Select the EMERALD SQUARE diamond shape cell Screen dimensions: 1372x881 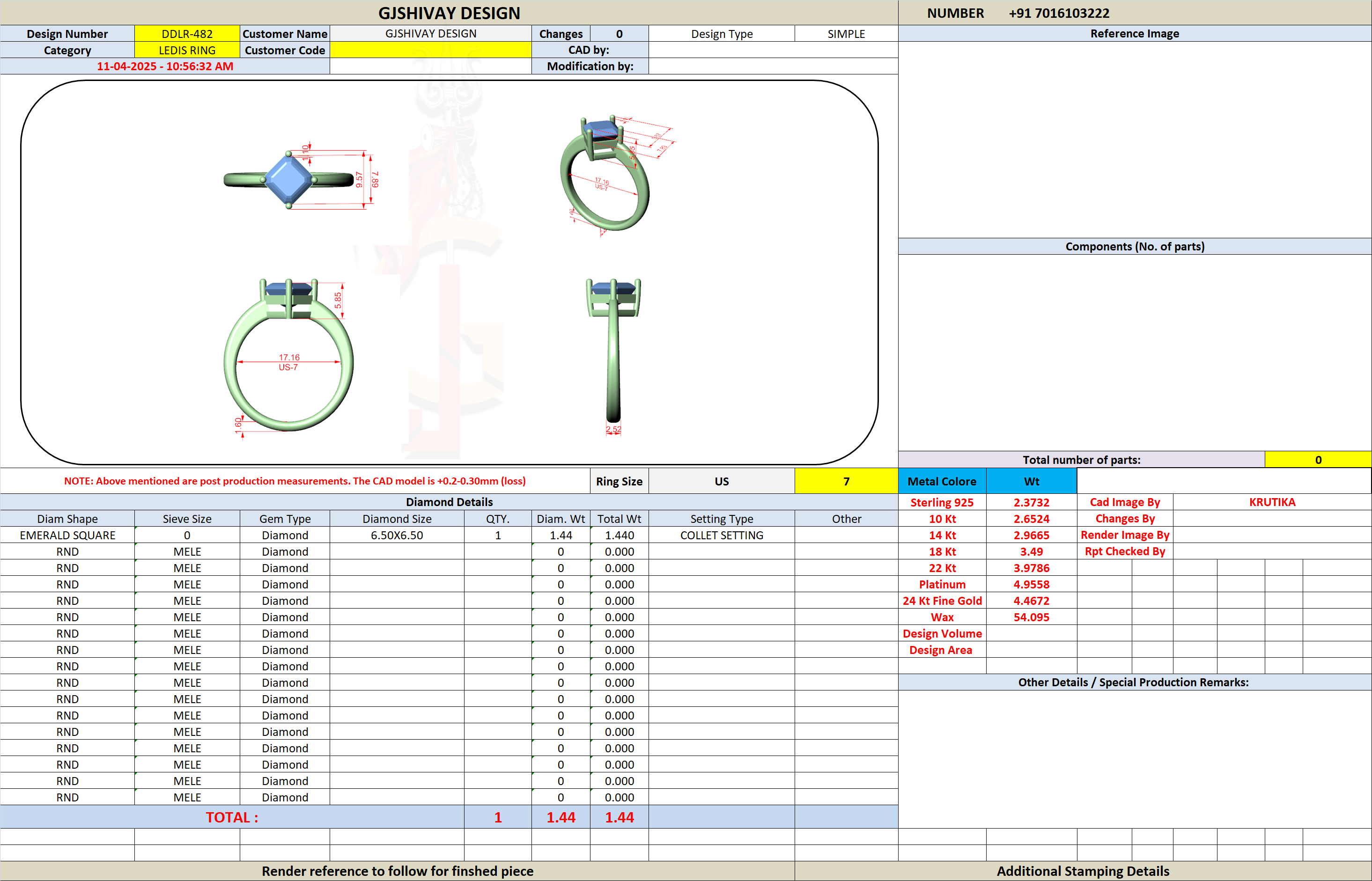click(67, 536)
